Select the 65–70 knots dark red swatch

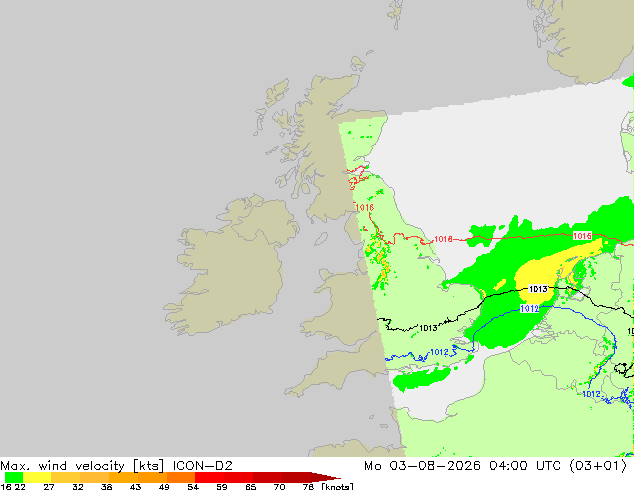coord(267,477)
